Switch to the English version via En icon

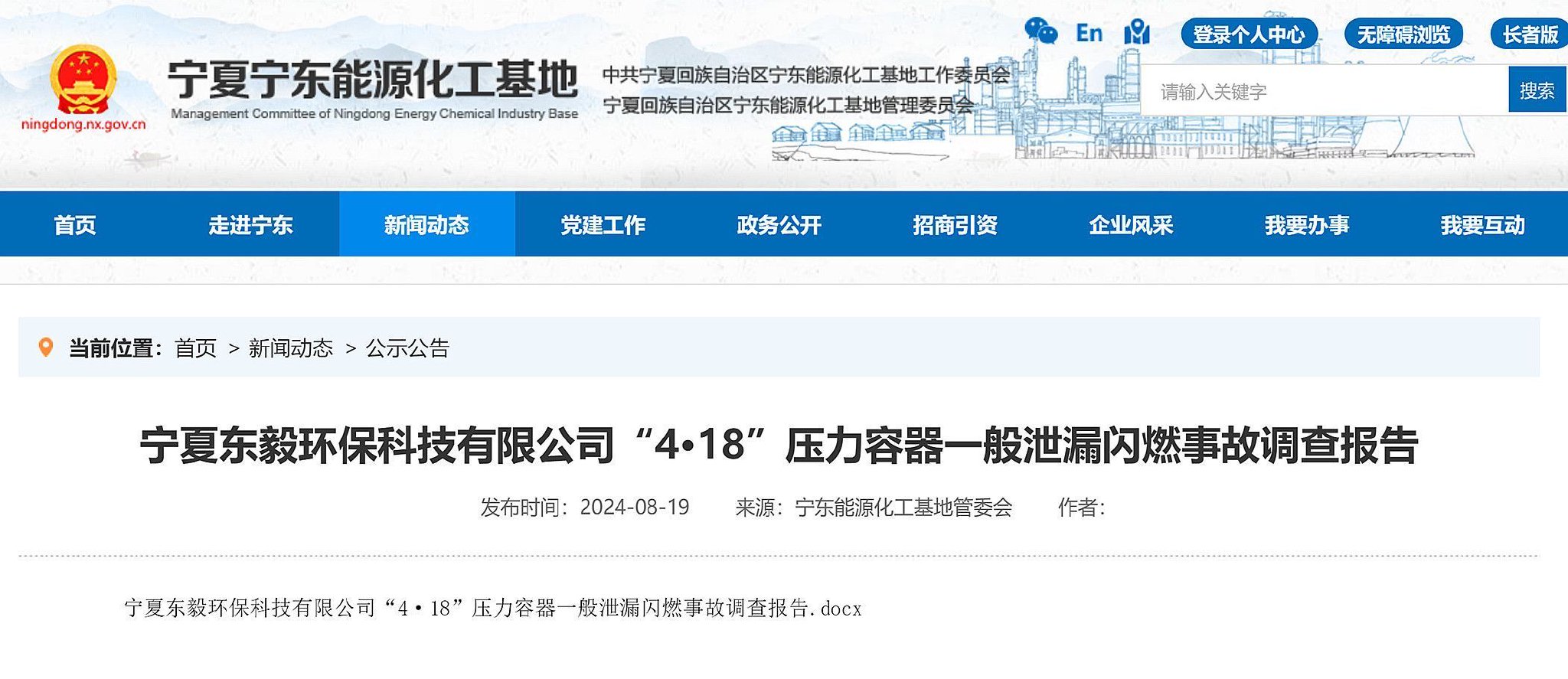pyautogui.click(x=1089, y=33)
